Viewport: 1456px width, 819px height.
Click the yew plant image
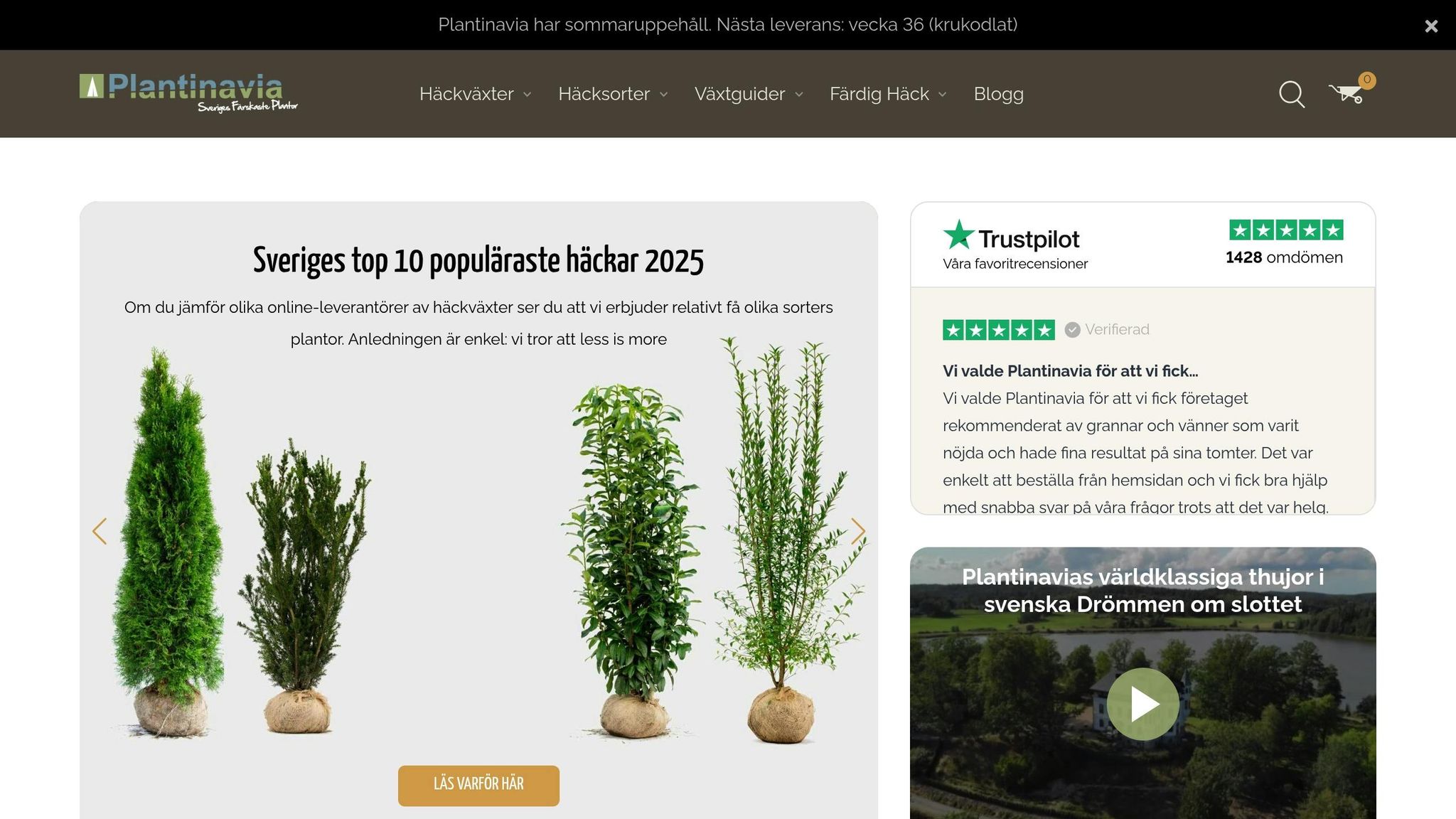coord(304,587)
